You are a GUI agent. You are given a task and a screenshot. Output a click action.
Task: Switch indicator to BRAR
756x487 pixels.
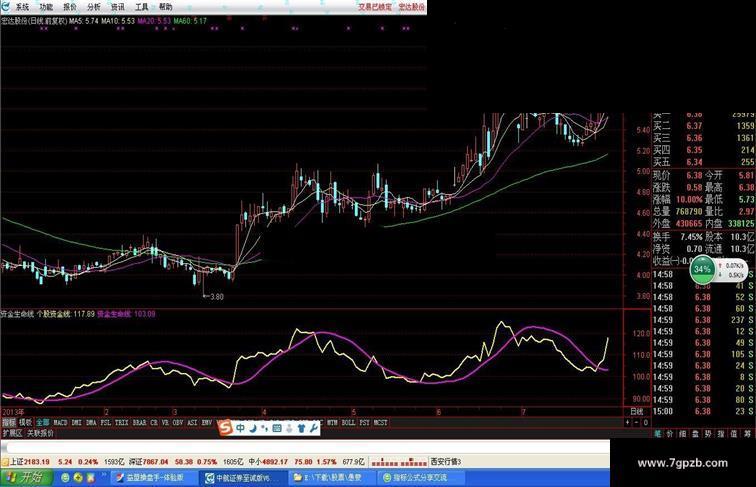[139, 422]
